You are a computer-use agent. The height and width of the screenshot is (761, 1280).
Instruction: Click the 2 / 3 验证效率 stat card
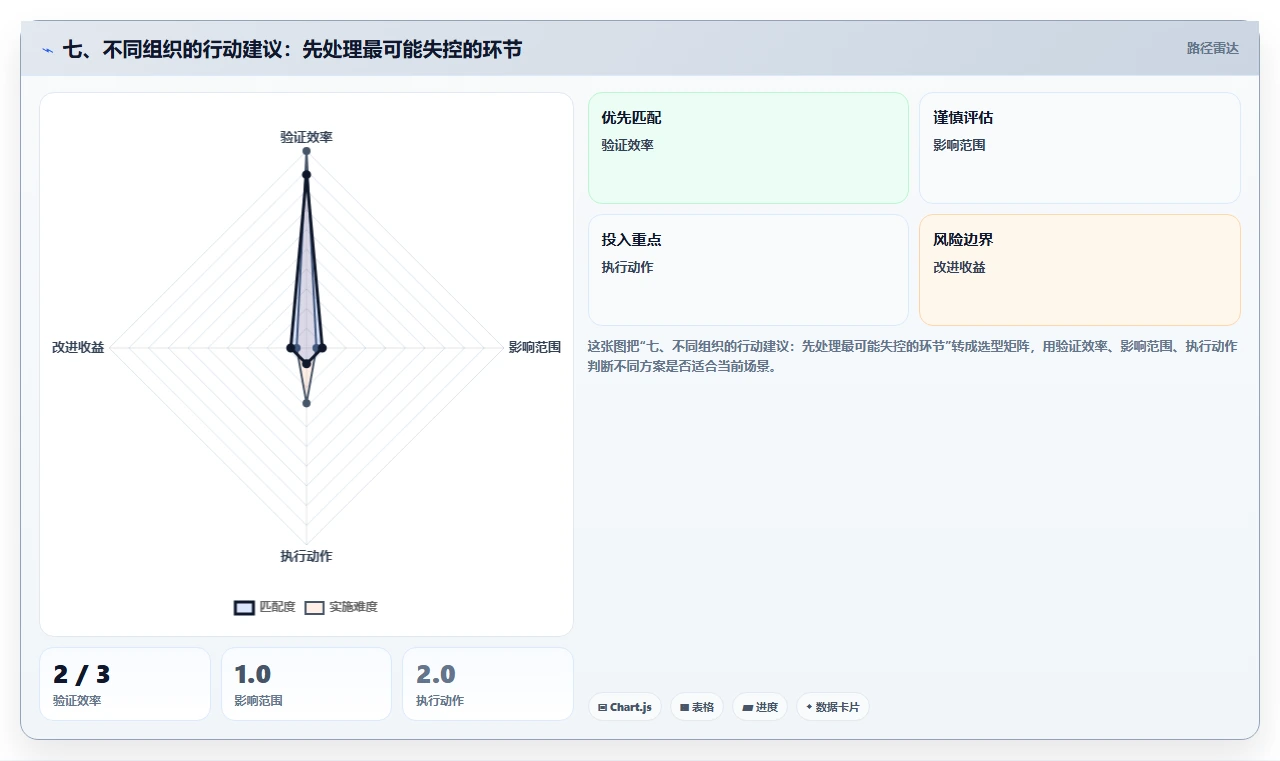pos(125,684)
